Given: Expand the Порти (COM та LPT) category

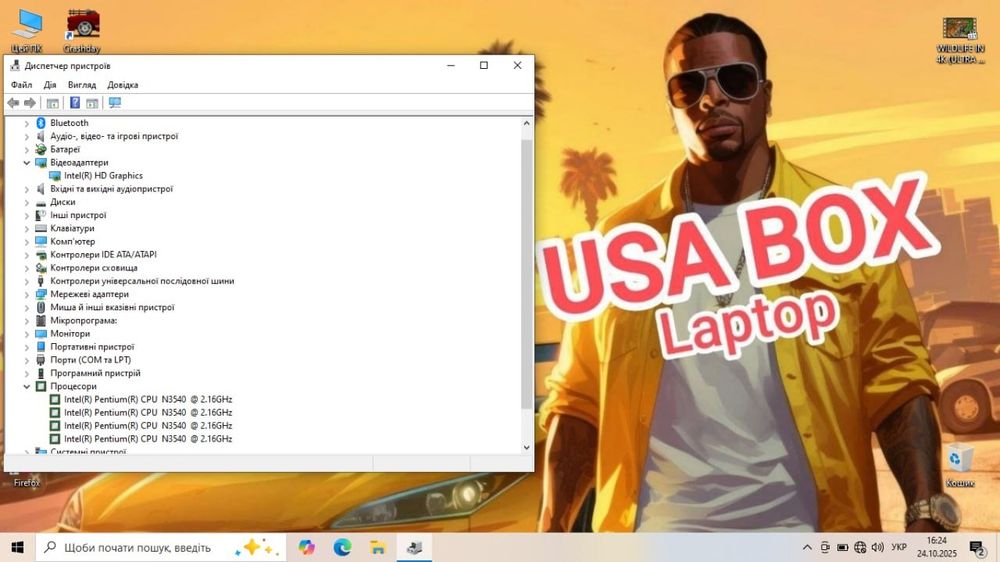Looking at the screenshot, I should coord(27,360).
